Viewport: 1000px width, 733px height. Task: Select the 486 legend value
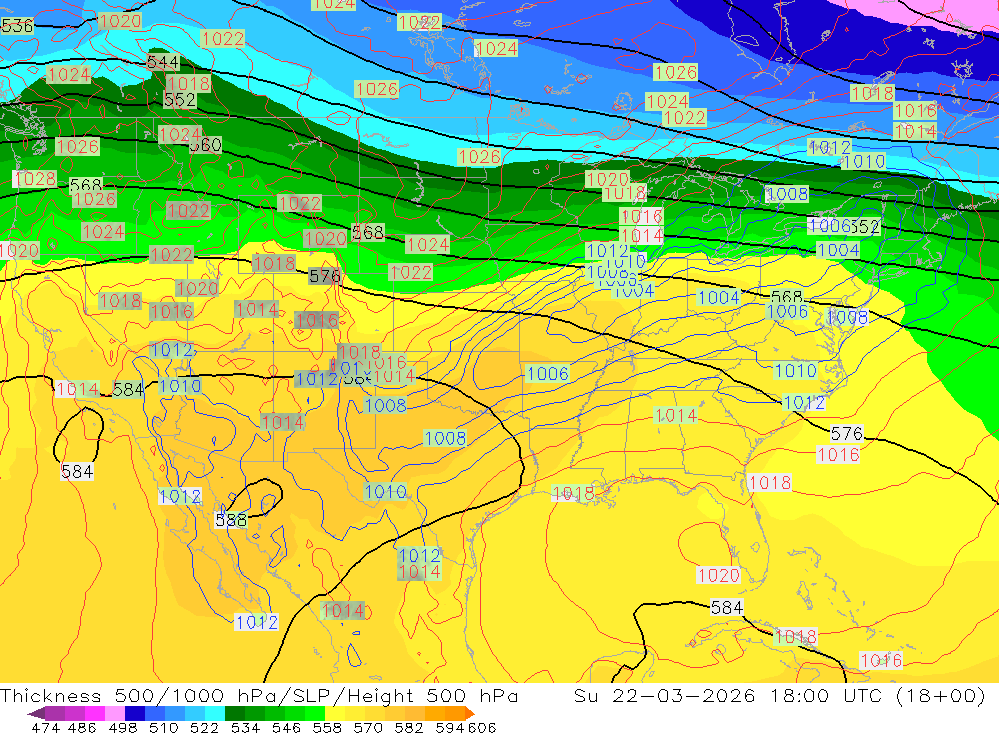82,727
